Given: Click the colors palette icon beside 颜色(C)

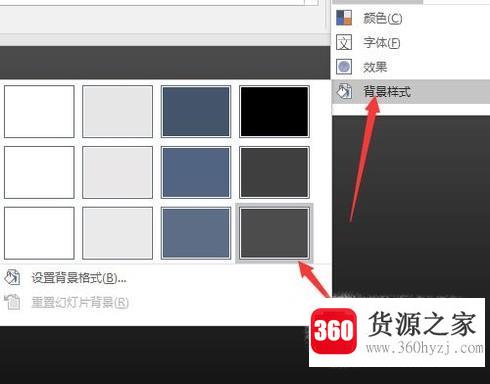Looking at the screenshot, I should pos(344,18).
